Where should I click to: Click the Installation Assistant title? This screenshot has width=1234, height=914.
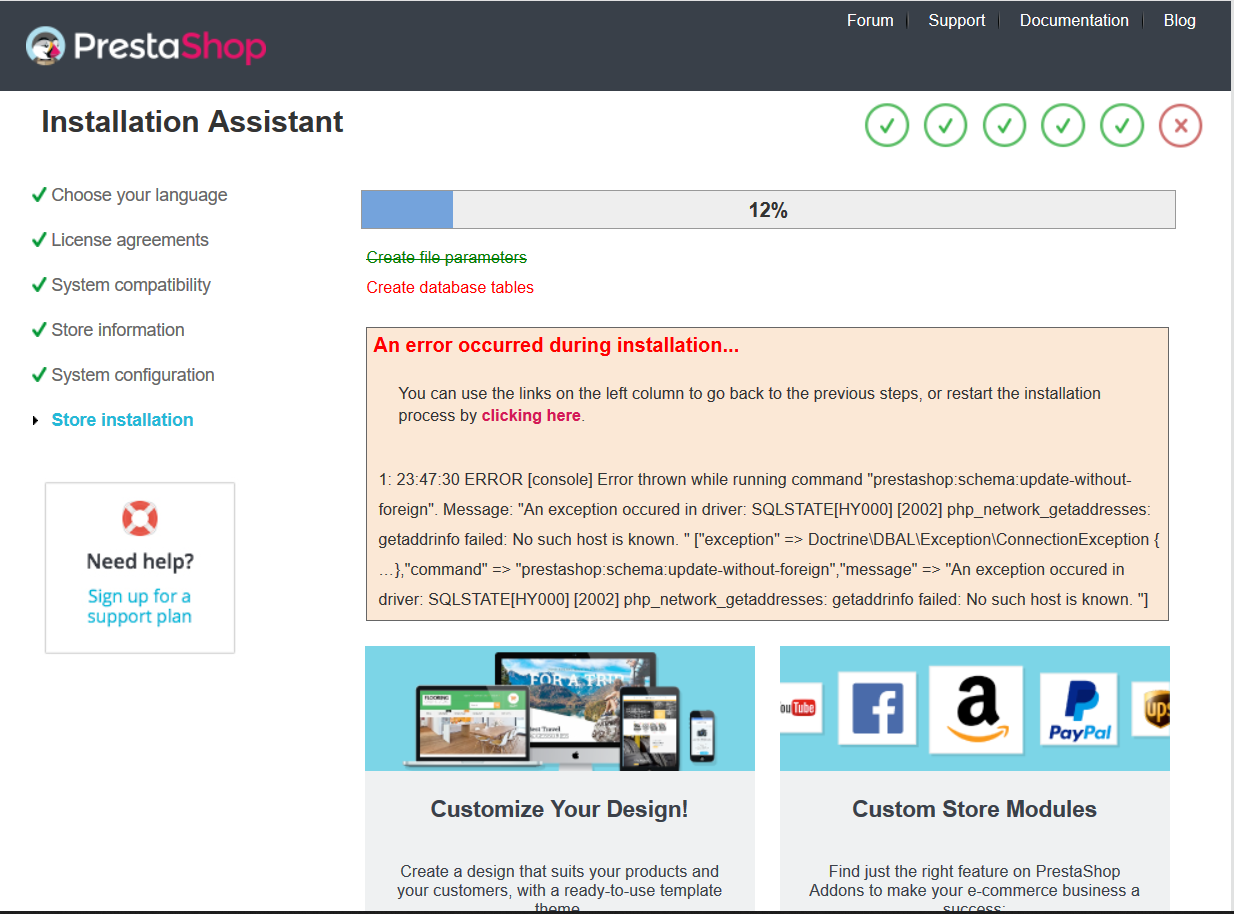coord(192,122)
